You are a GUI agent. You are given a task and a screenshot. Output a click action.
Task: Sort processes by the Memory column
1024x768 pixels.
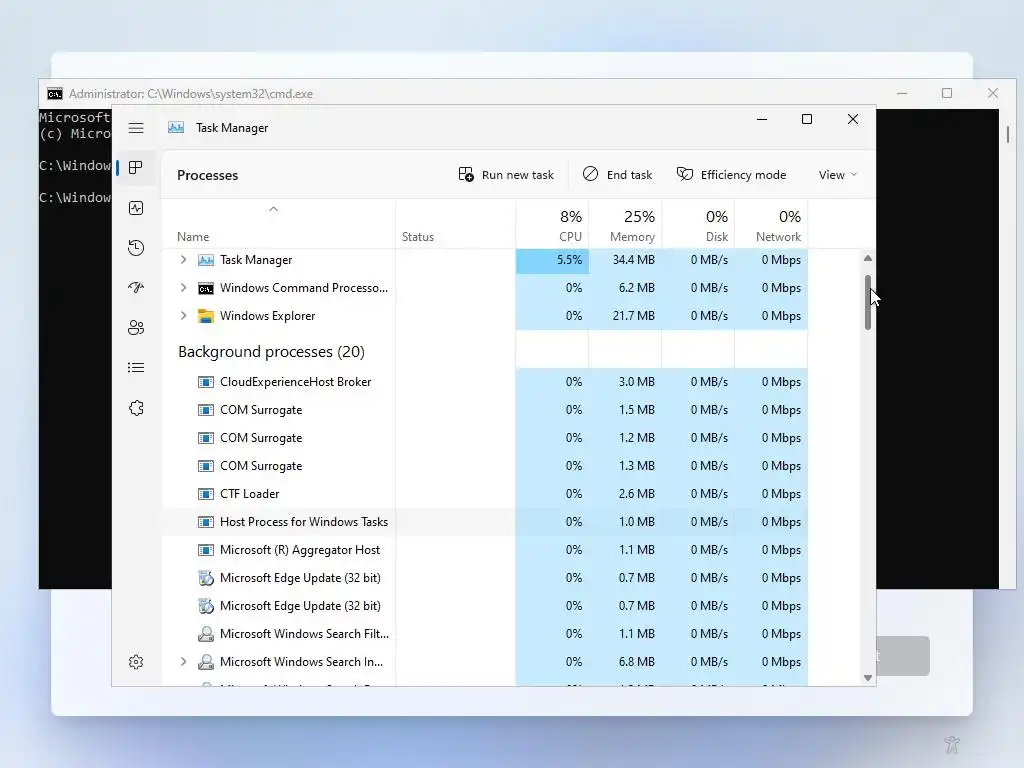click(x=626, y=225)
